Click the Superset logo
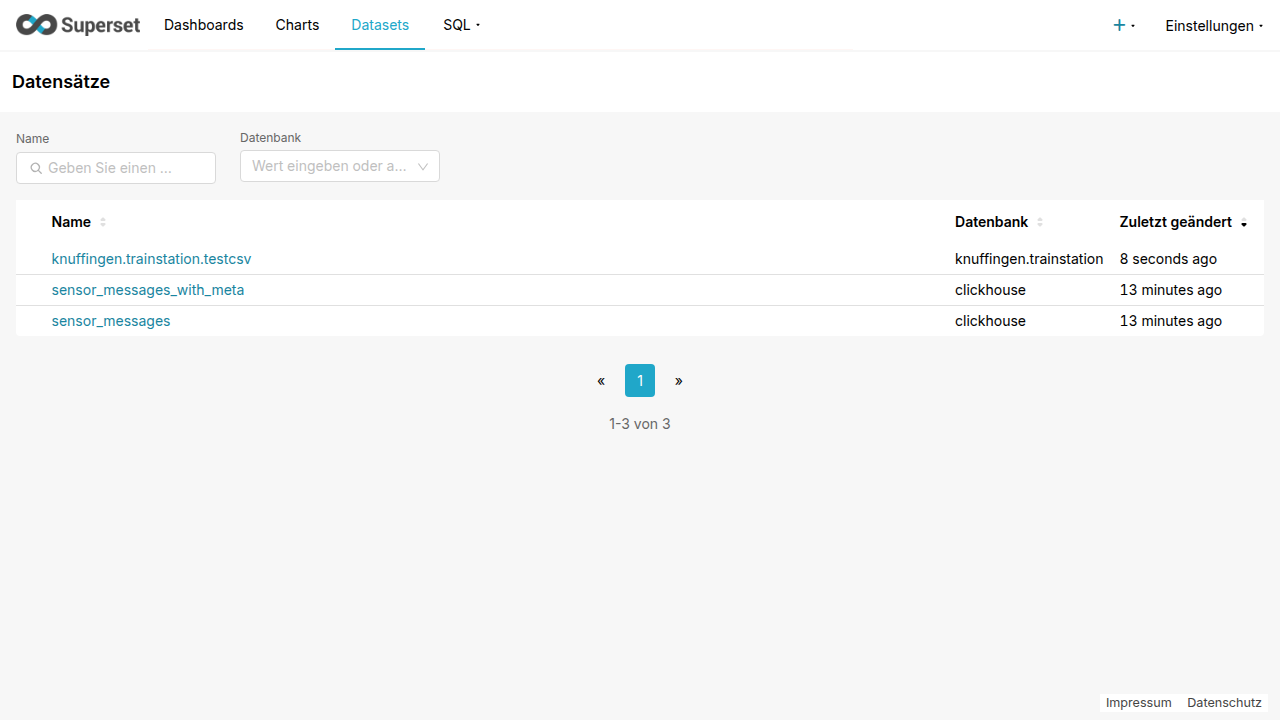This screenshot has height=720, width=1280. [x=78, y=25]
